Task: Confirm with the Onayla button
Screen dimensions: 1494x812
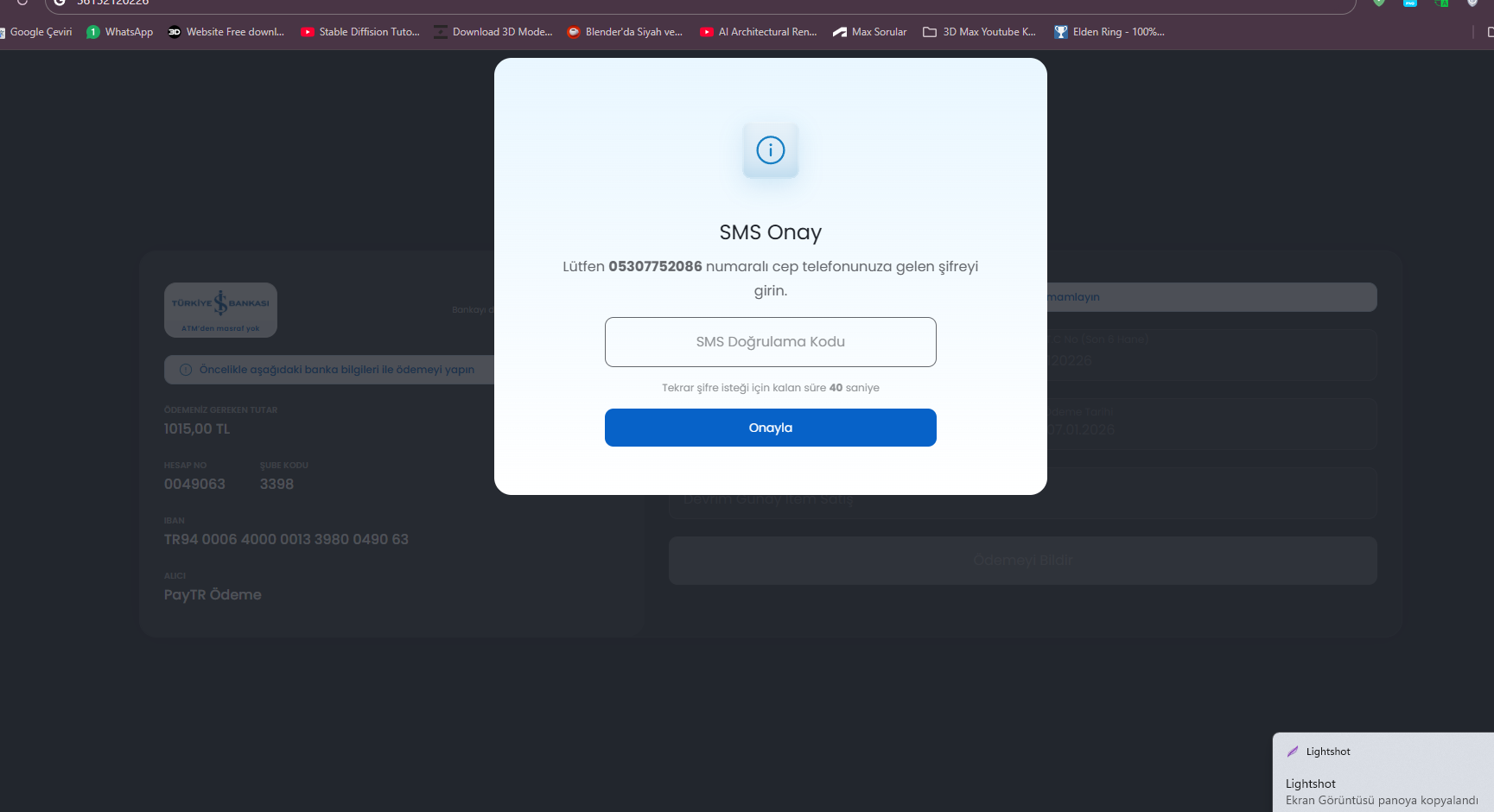Action: (x=771, y=428)
